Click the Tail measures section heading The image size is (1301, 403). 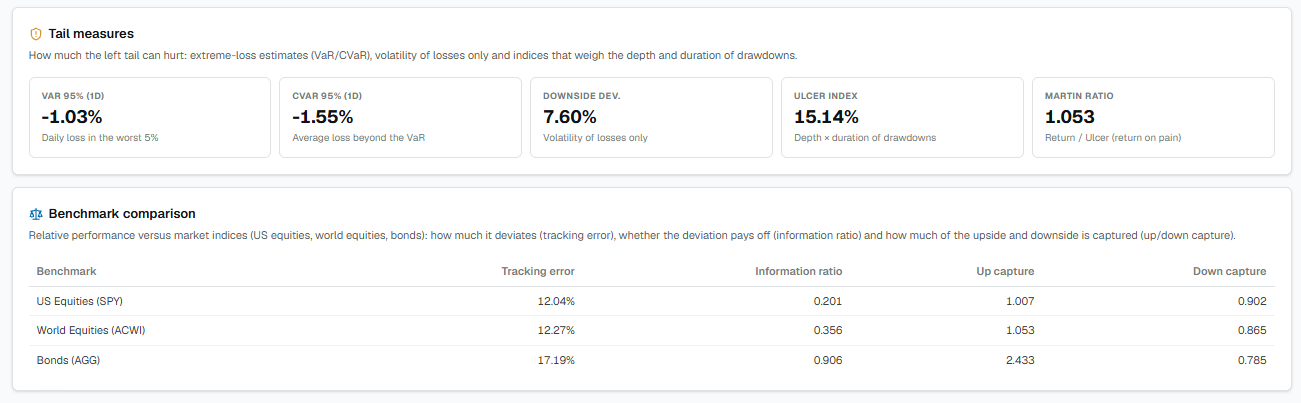point(91,34)
